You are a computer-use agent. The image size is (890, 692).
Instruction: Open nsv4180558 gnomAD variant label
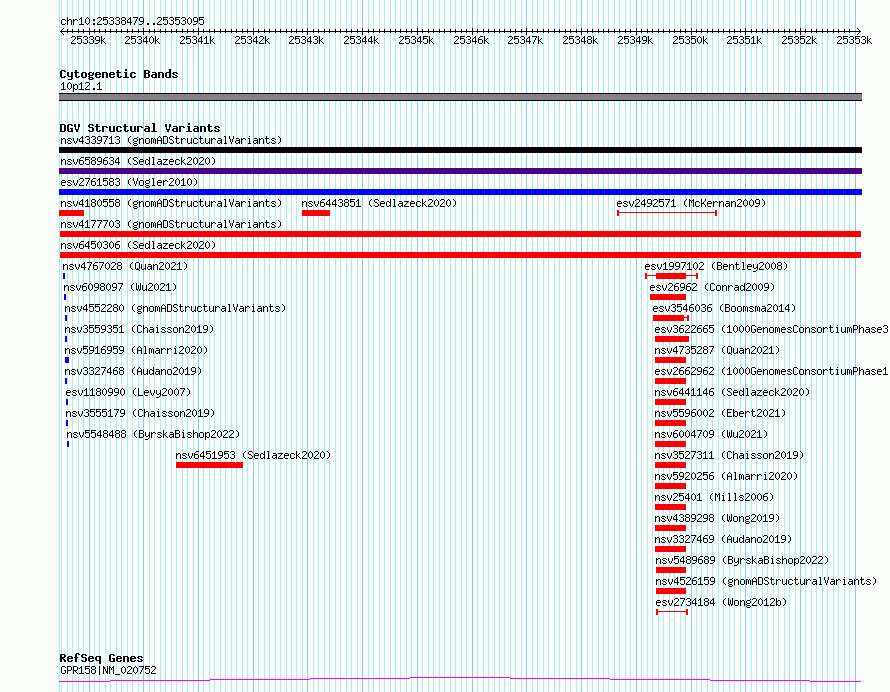(171, 203)
